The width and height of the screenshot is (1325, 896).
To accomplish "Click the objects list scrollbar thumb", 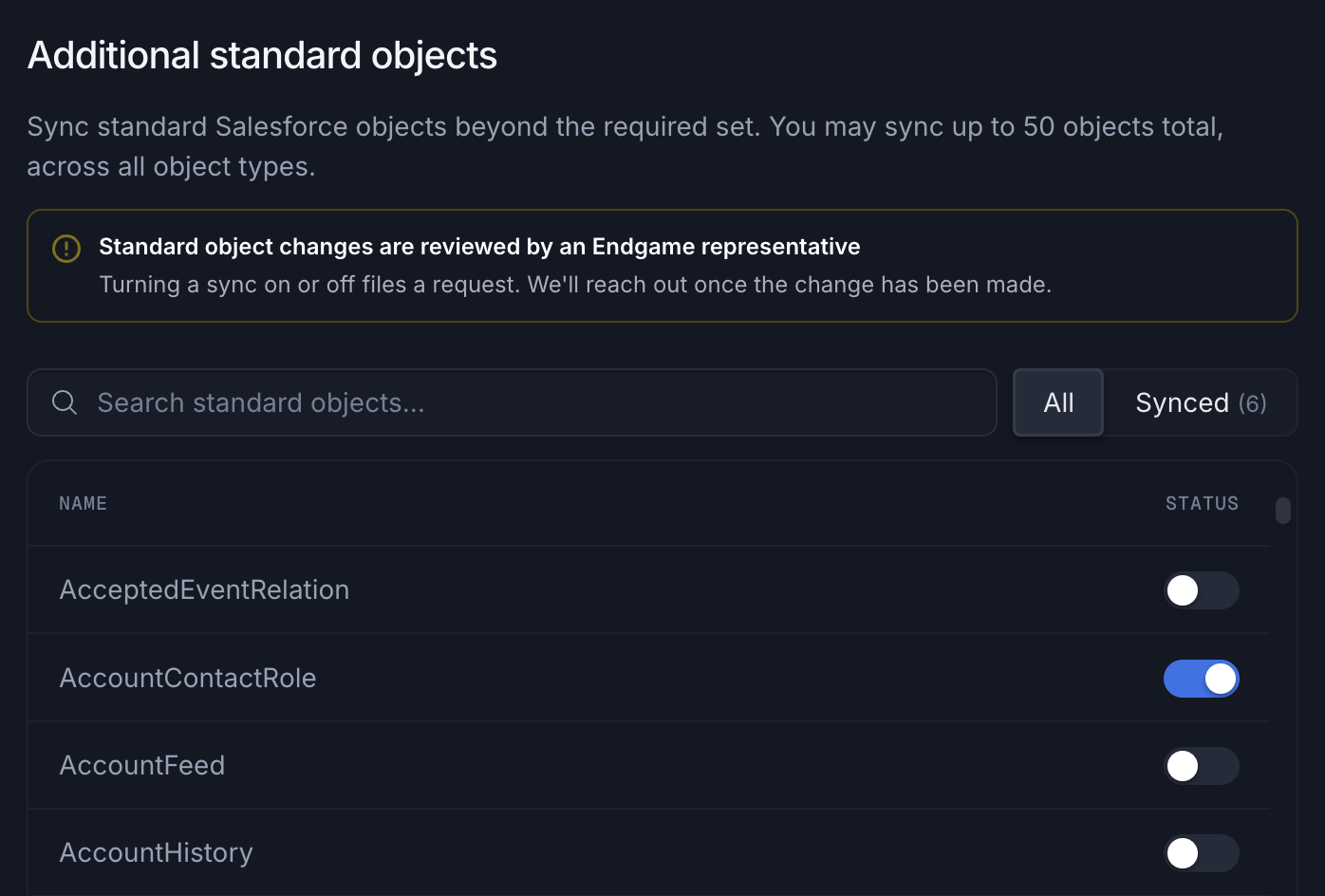I will tap(1283, 511).
